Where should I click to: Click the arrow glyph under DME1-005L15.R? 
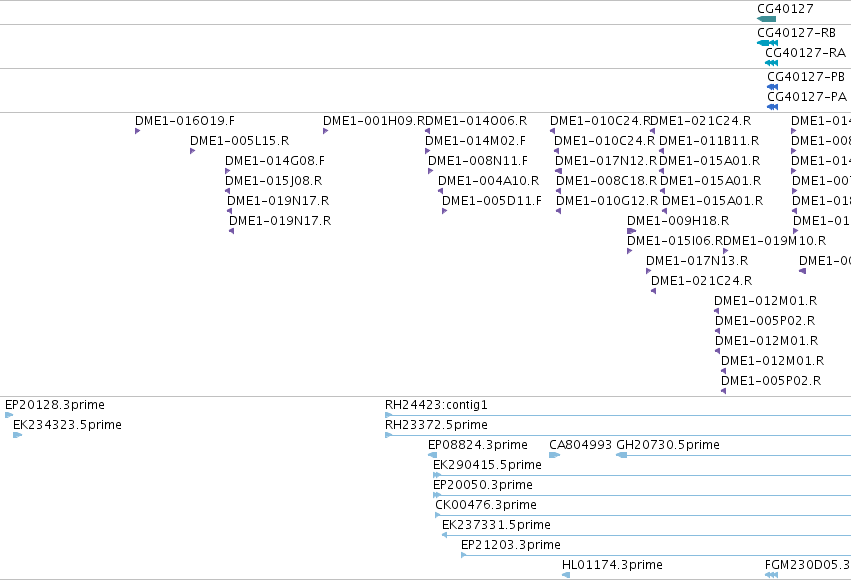point(192,151)
